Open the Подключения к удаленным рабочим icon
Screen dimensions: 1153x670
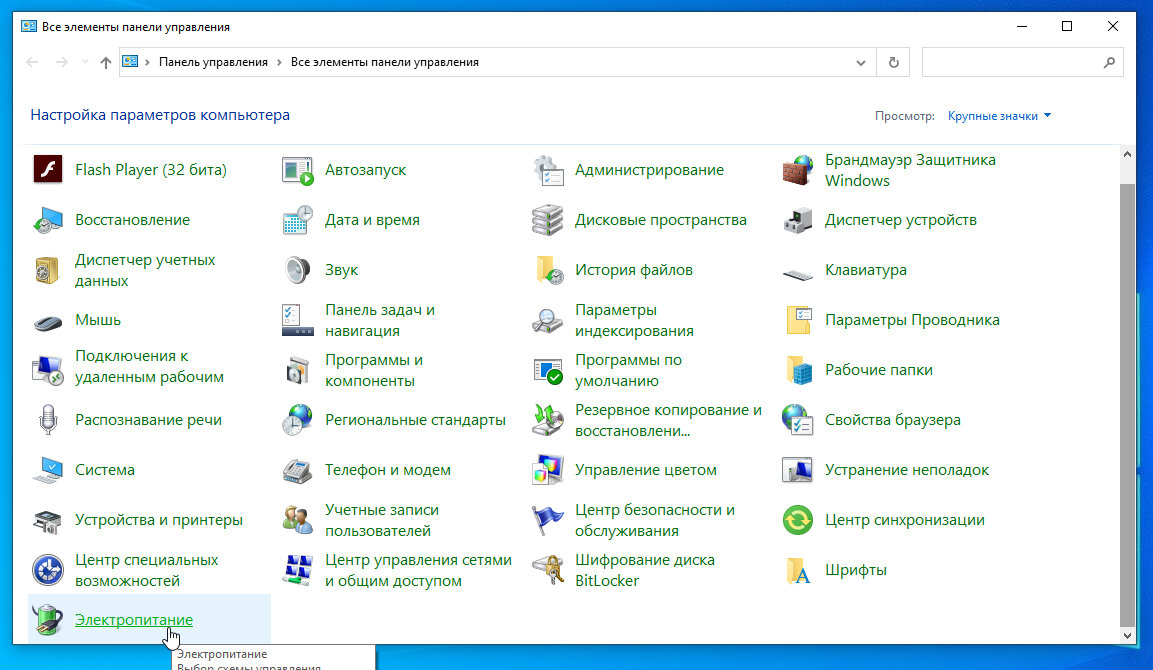[x=48, y=370]
